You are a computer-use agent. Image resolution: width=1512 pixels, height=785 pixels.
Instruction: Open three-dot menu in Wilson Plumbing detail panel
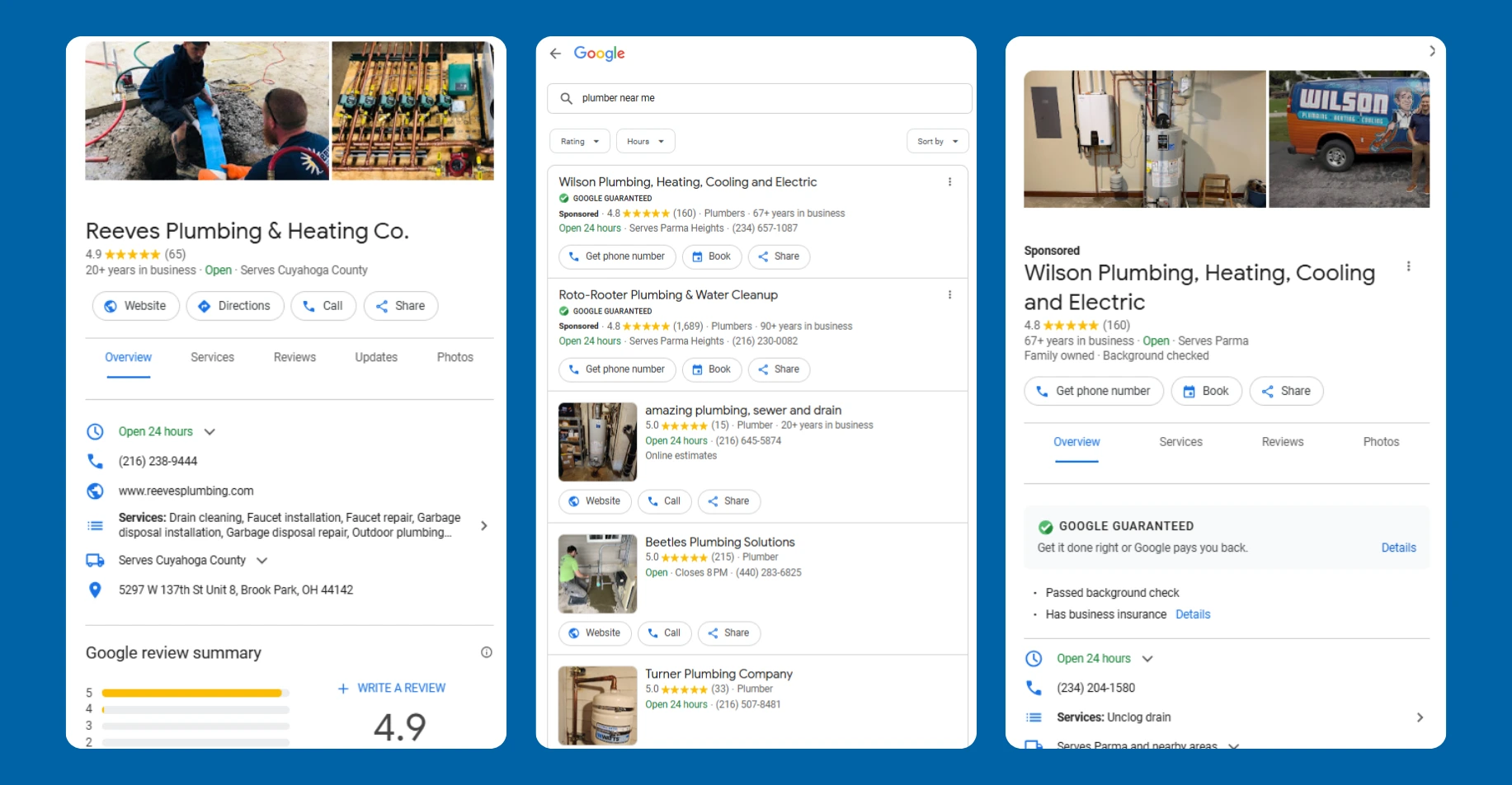coord(1408,266)
